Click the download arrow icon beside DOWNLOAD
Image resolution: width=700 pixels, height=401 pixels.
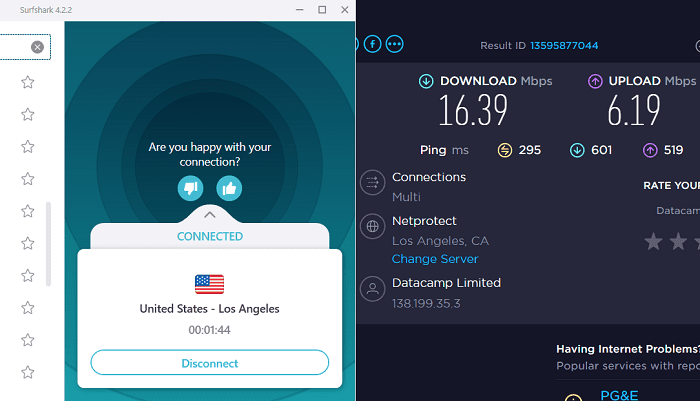tap(426, 81)
